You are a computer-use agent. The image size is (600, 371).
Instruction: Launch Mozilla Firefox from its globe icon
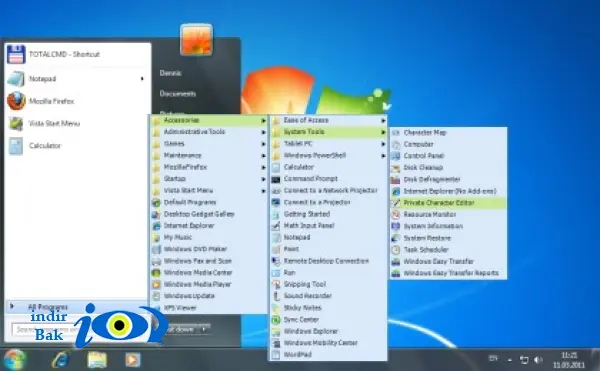click(x=16, y=101)
